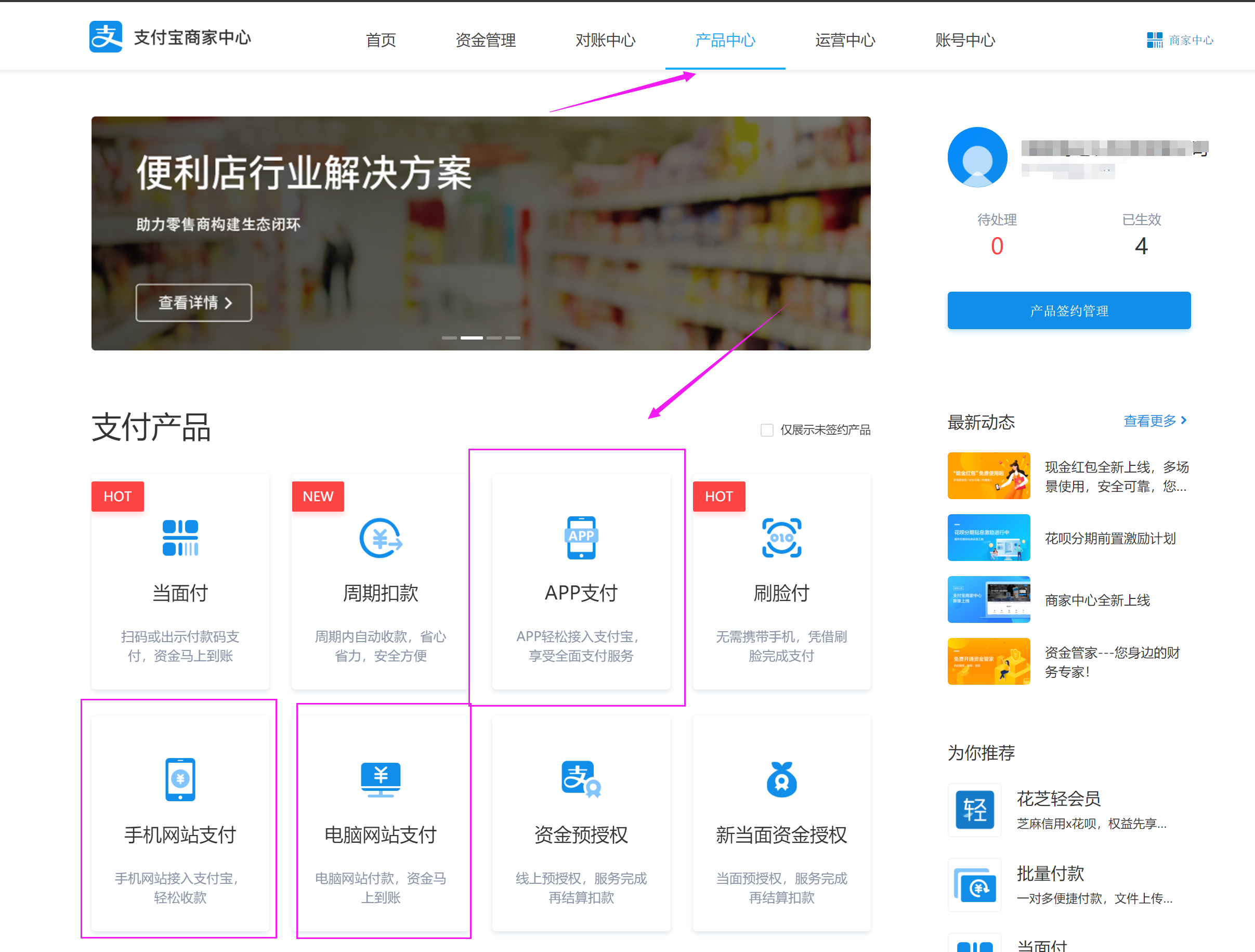The height and width of the screenshot is (952, 1255).
Task: Open the 刷脸付 face scan icon
Action: (781, 537)
